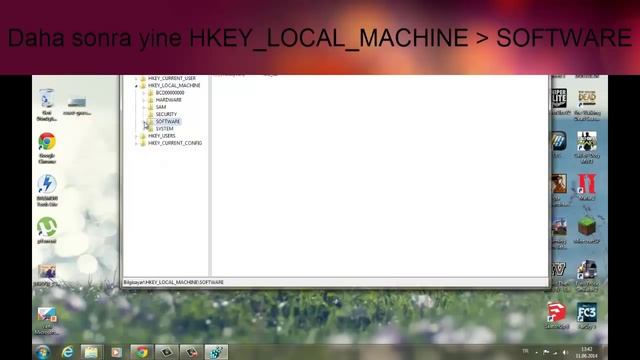Select the BCD00000000 registry key
This screenshot has width=640, height=360.
[x=170, y=93]
